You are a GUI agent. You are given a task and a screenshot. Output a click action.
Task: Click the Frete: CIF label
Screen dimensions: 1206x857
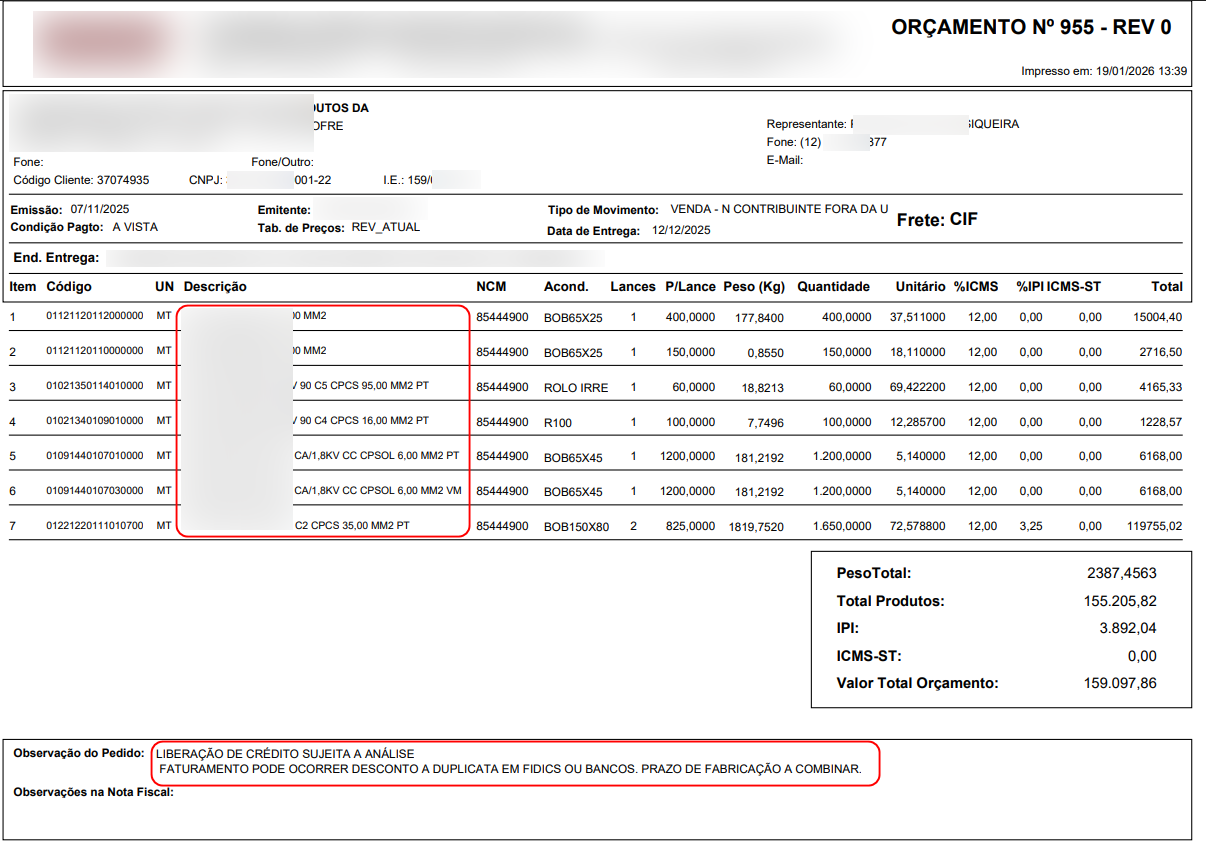(937, 219)
